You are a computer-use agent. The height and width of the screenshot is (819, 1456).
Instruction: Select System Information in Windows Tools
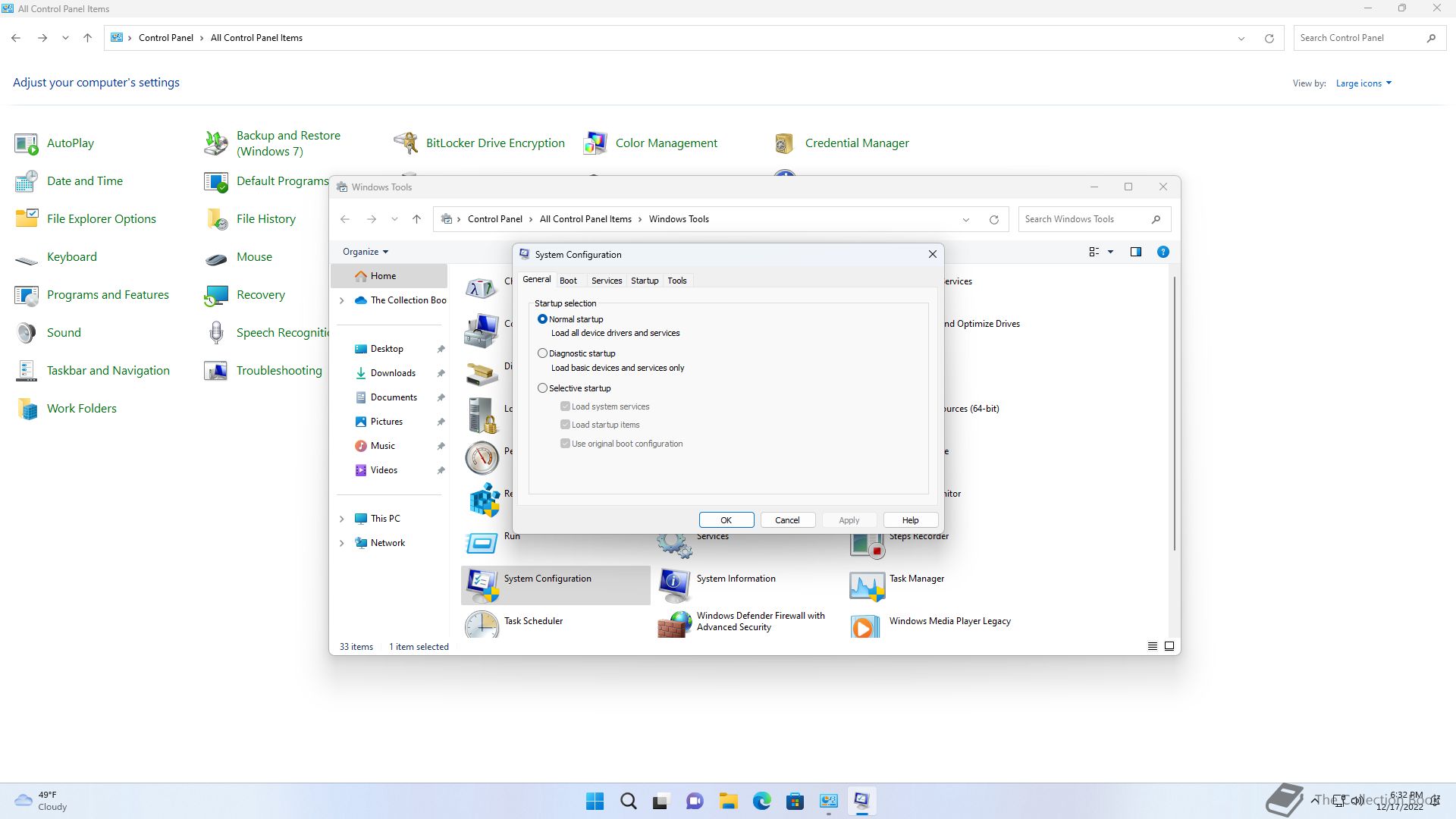pyautogui.click(x=717, y=585)
